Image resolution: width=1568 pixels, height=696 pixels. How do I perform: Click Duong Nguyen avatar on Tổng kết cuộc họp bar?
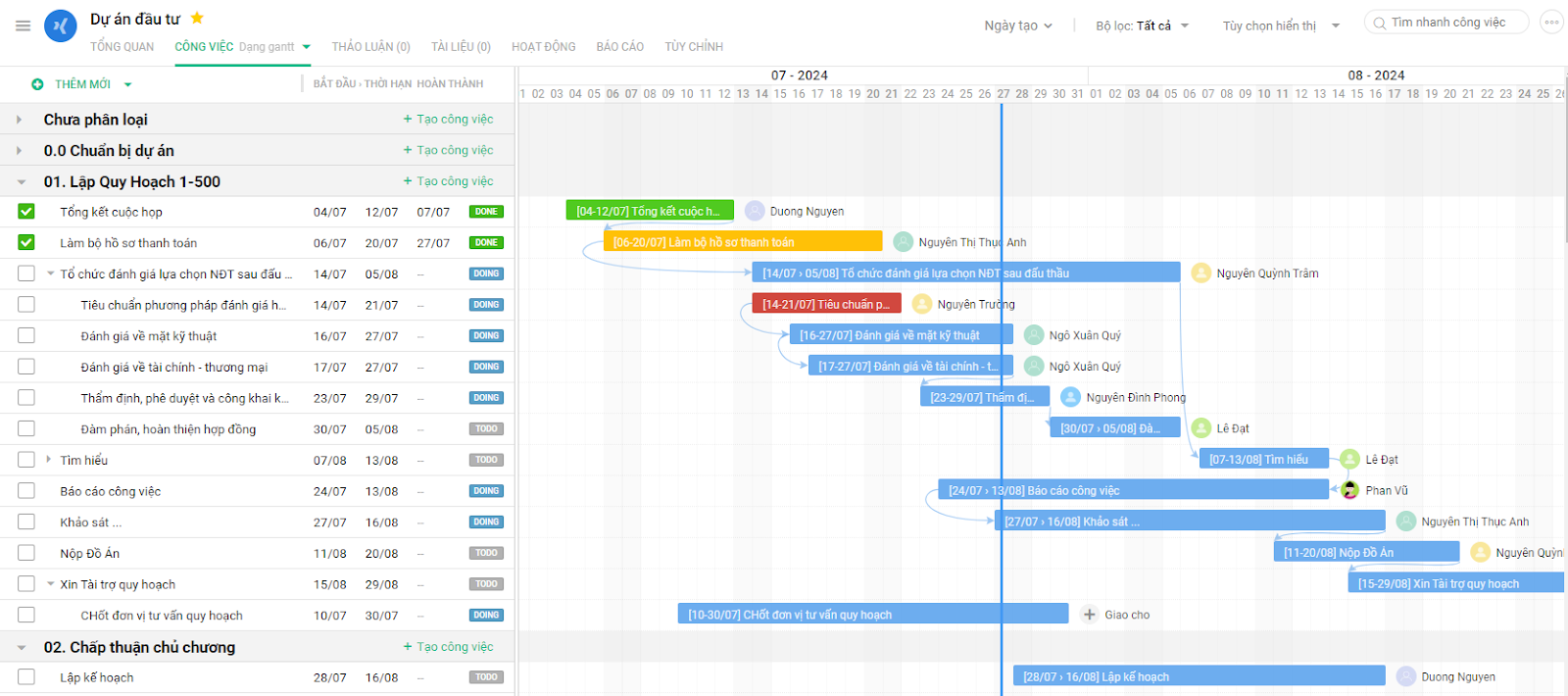click(x=755, y=211)
